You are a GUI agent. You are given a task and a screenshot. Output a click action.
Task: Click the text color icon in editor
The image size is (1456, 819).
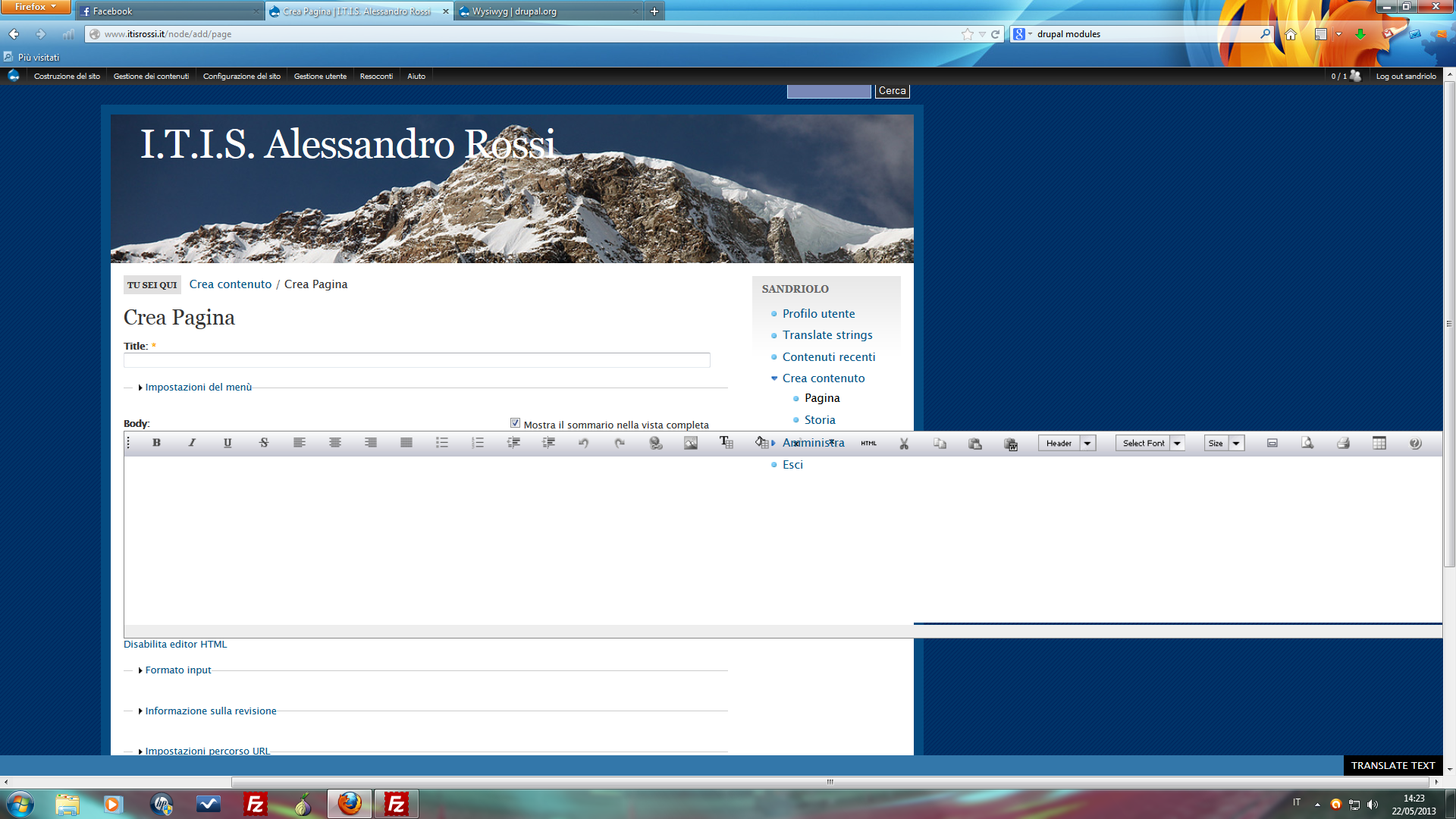726,443
